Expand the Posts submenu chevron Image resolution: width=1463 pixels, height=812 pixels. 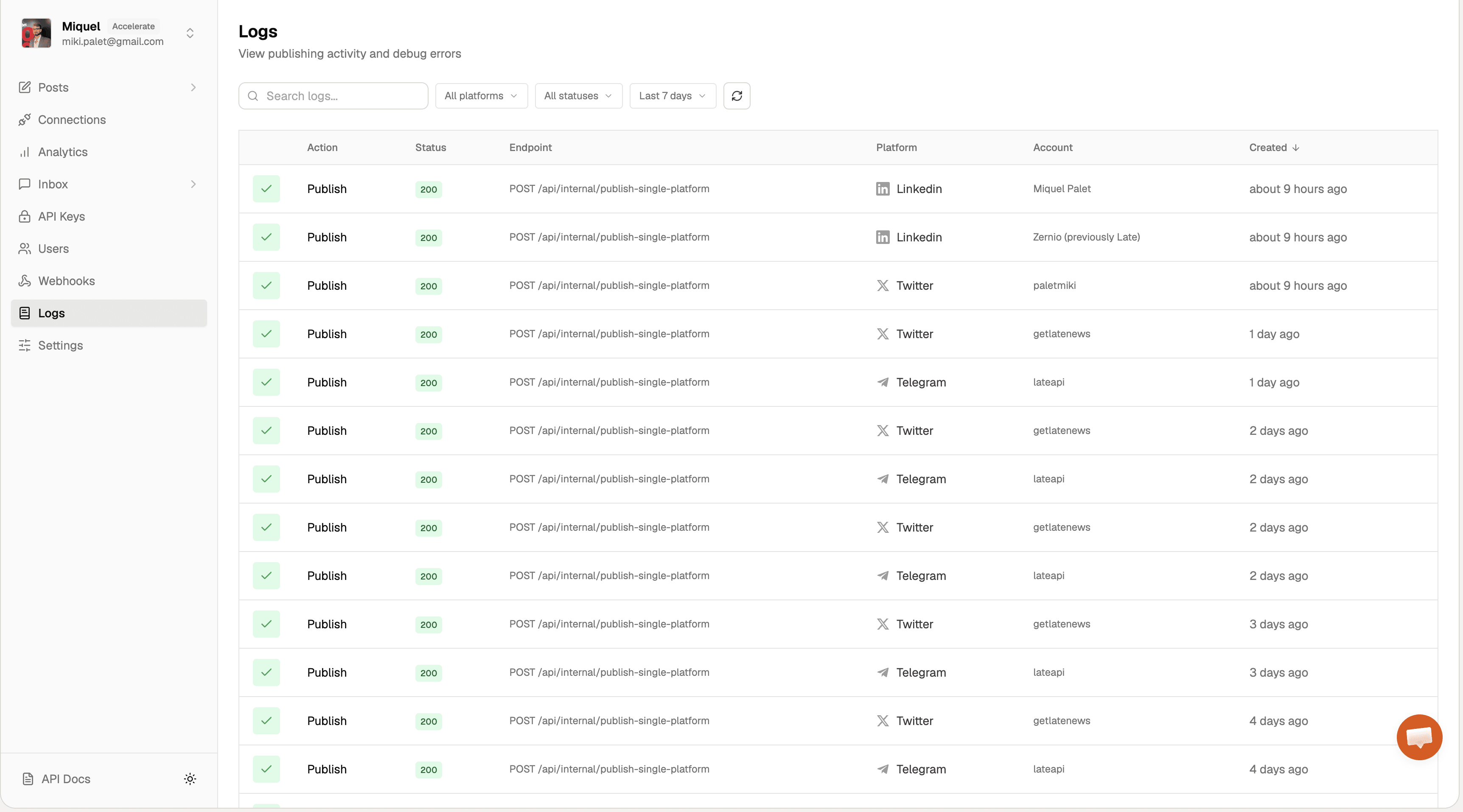193,87
